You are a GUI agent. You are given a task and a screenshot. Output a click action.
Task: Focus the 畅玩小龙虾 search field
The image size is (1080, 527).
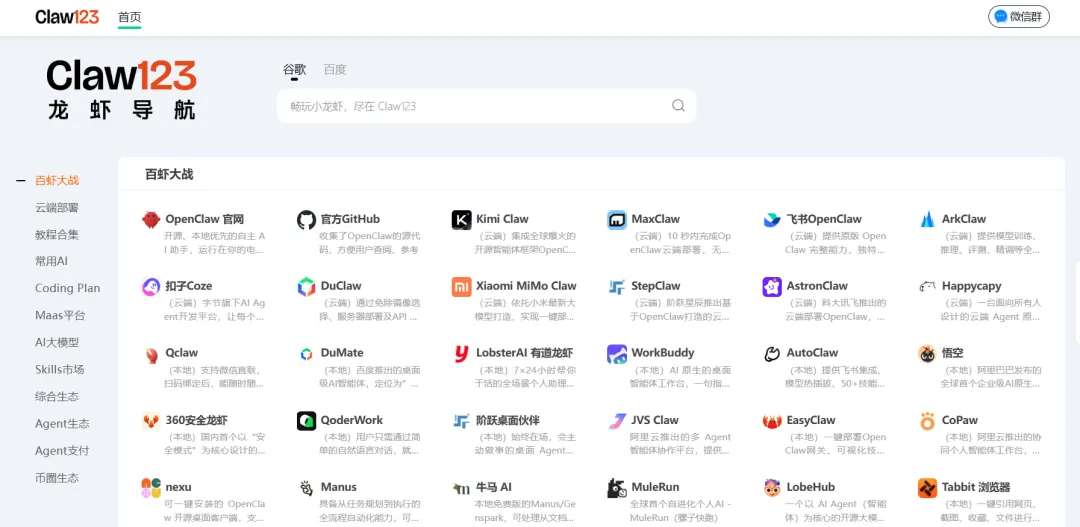(x=486, y=106)
